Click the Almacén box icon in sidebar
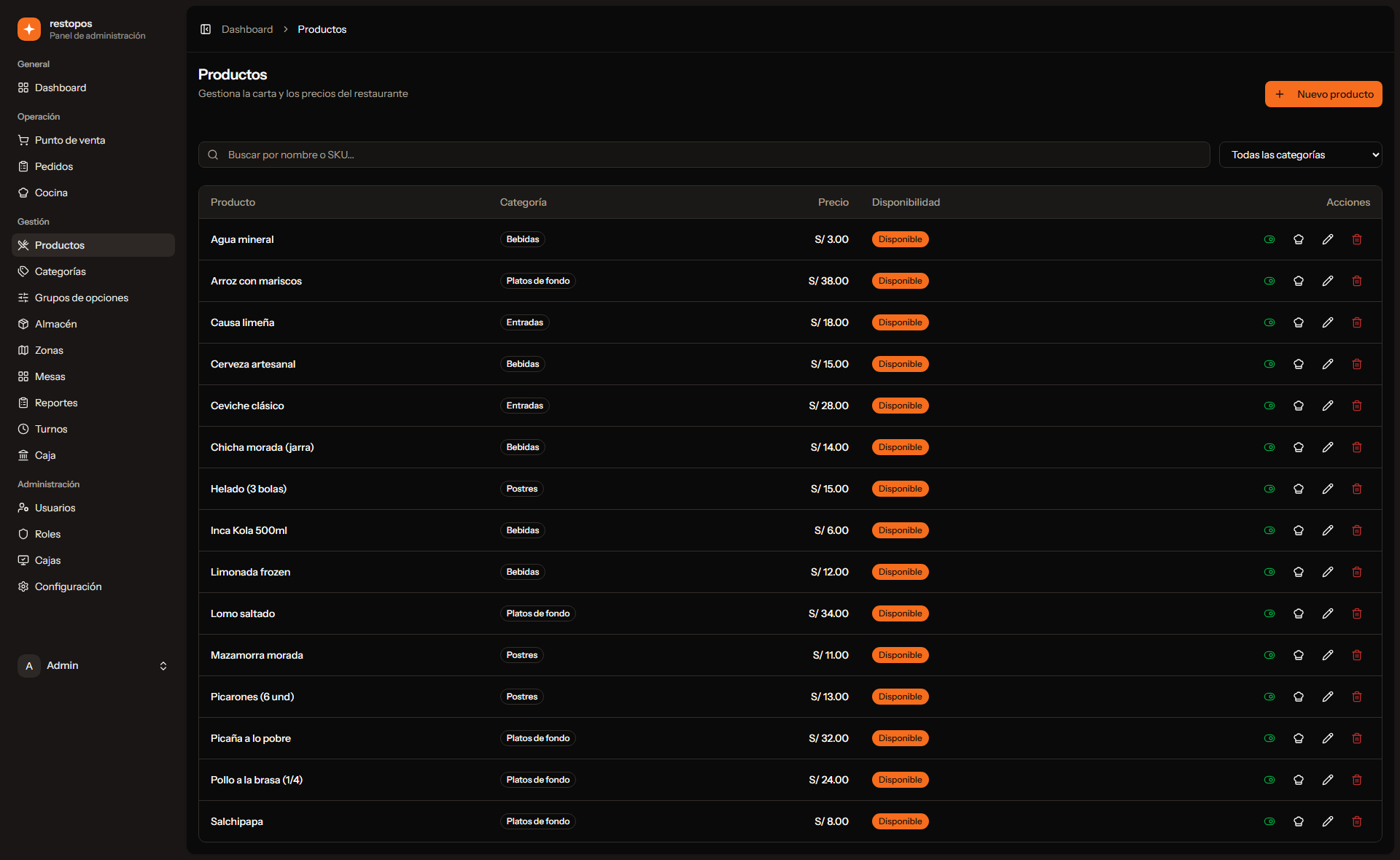Screen dimensions: 1400x860 pyautogui.click(x=23, y=324)
